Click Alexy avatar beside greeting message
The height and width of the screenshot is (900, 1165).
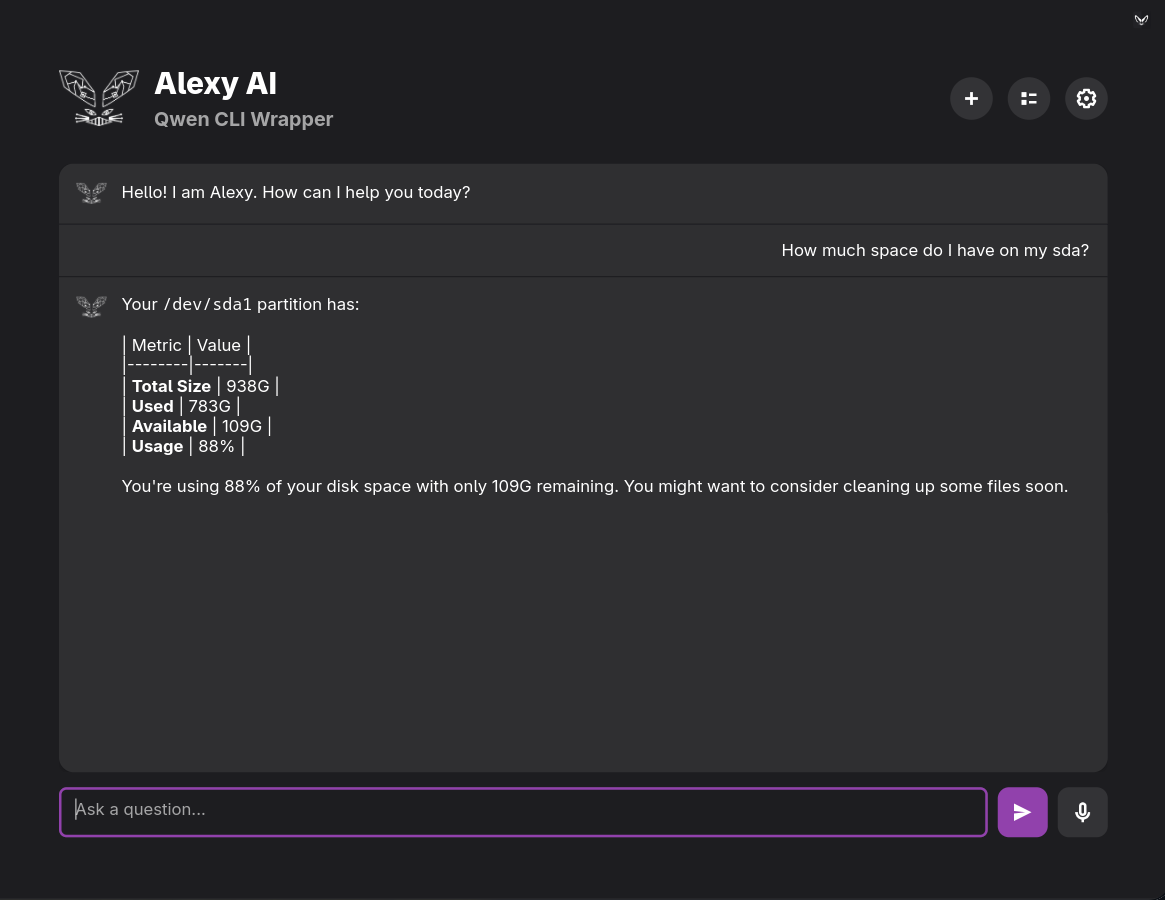click(91, 193)
